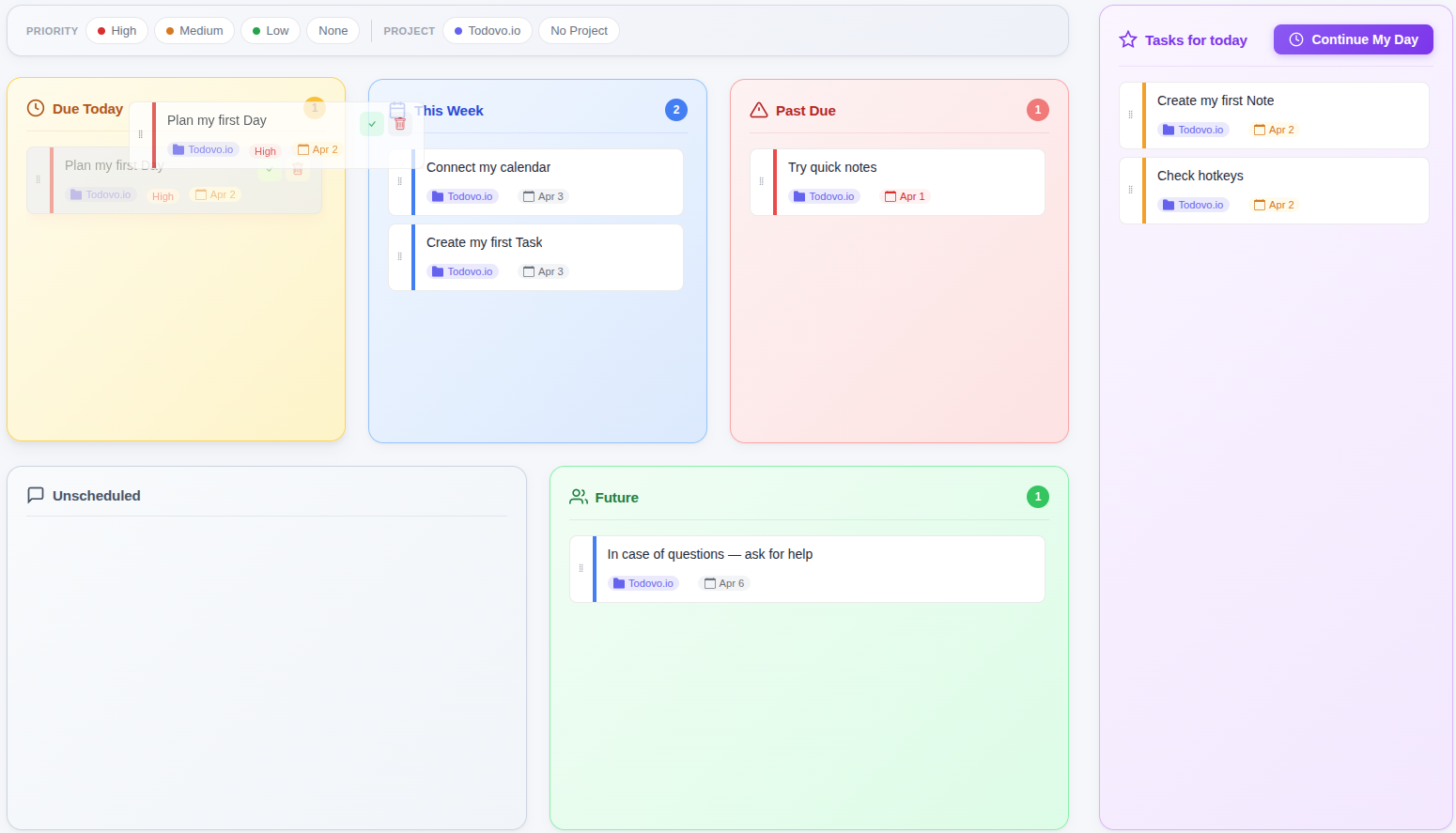Click the Due Today clock icon
The height and width of the screenshot is (833, 1456).
36,108
